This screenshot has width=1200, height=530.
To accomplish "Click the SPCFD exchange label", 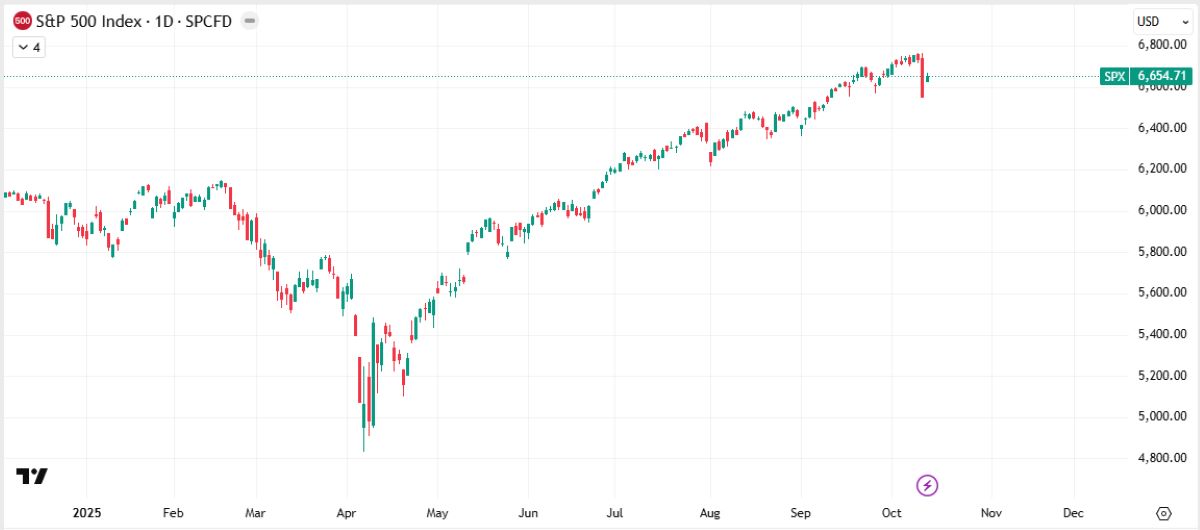I will [207, 21].
